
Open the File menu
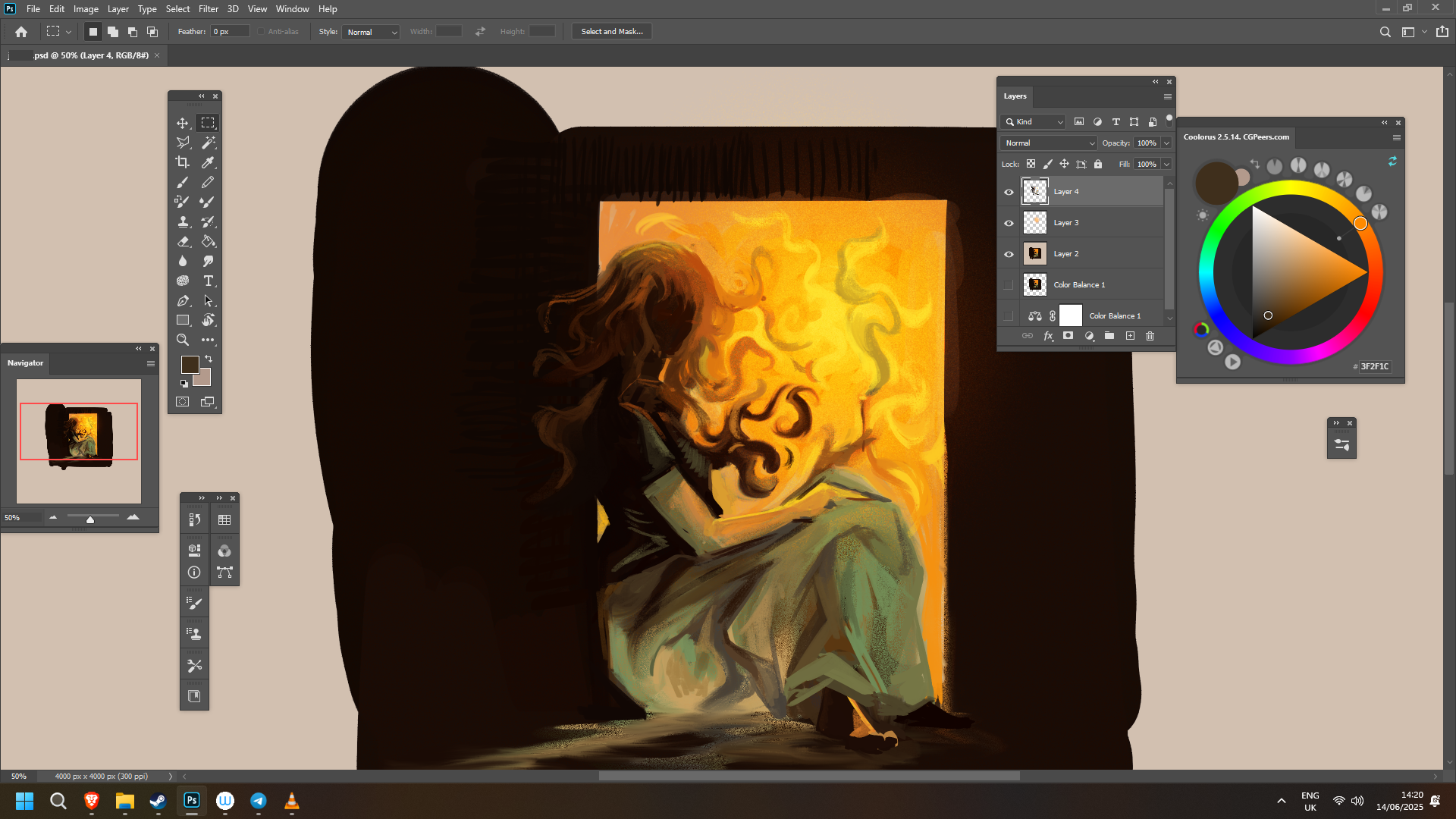coord(33,9)
